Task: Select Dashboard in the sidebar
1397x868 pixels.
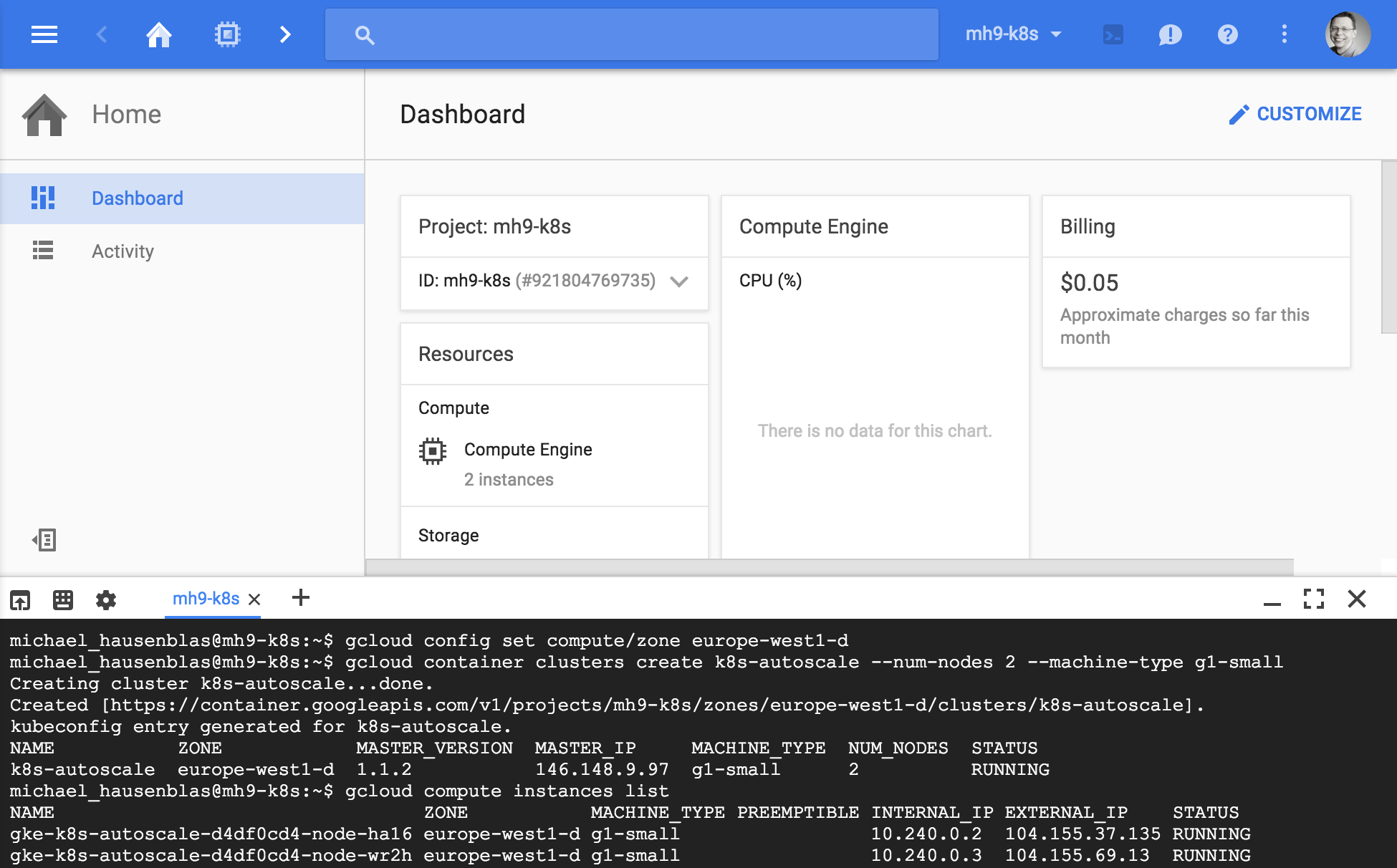Action: point(182,198)
